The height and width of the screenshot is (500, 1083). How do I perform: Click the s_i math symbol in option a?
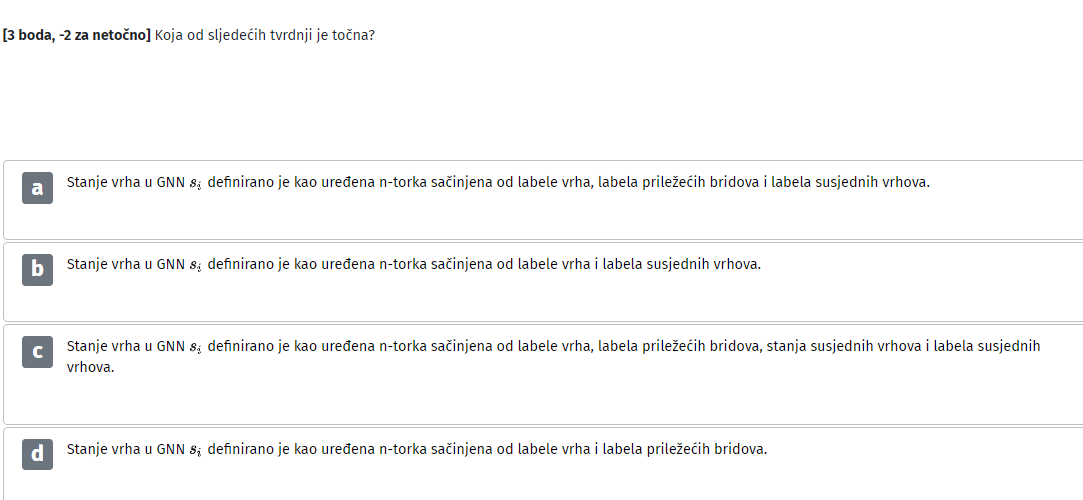point(195,184)
